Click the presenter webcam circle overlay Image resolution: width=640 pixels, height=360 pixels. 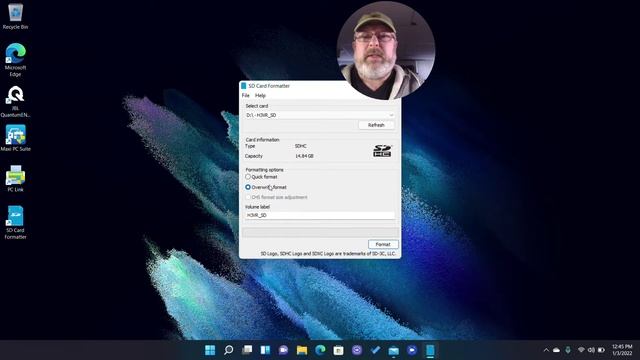[x=386, y=50]
